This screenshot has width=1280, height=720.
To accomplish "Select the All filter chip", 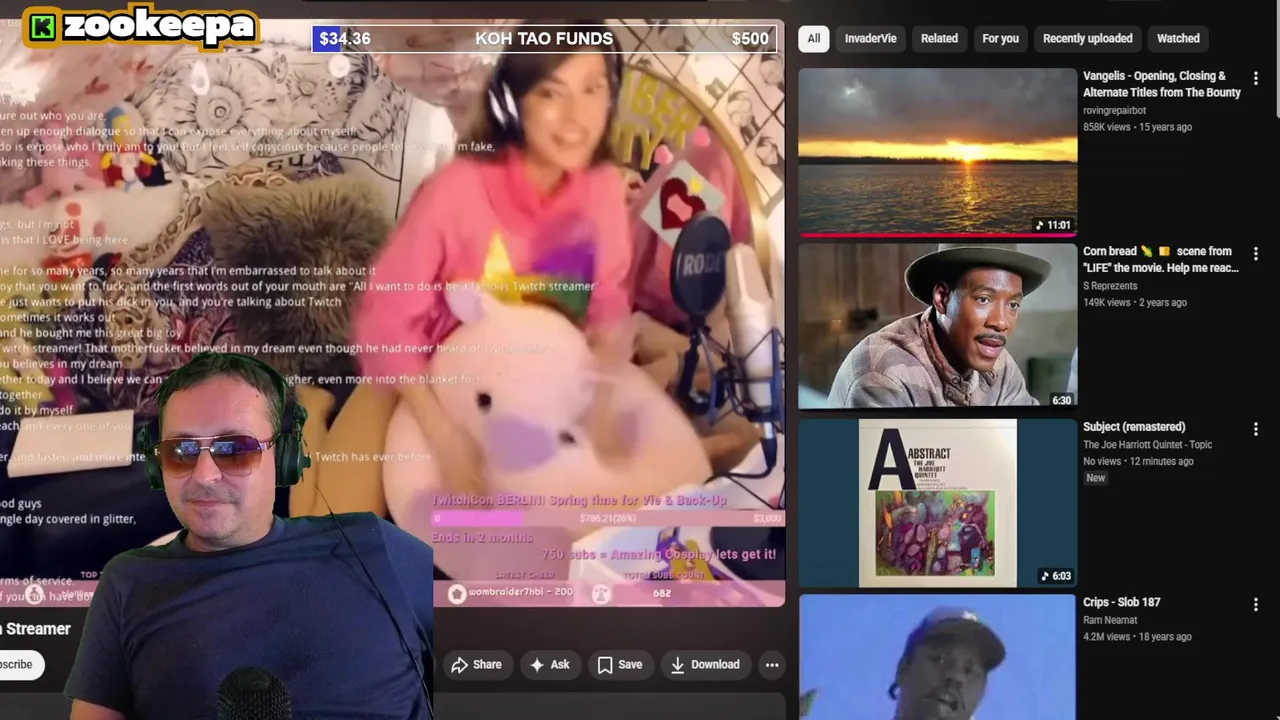I will [x=814, y=38].
